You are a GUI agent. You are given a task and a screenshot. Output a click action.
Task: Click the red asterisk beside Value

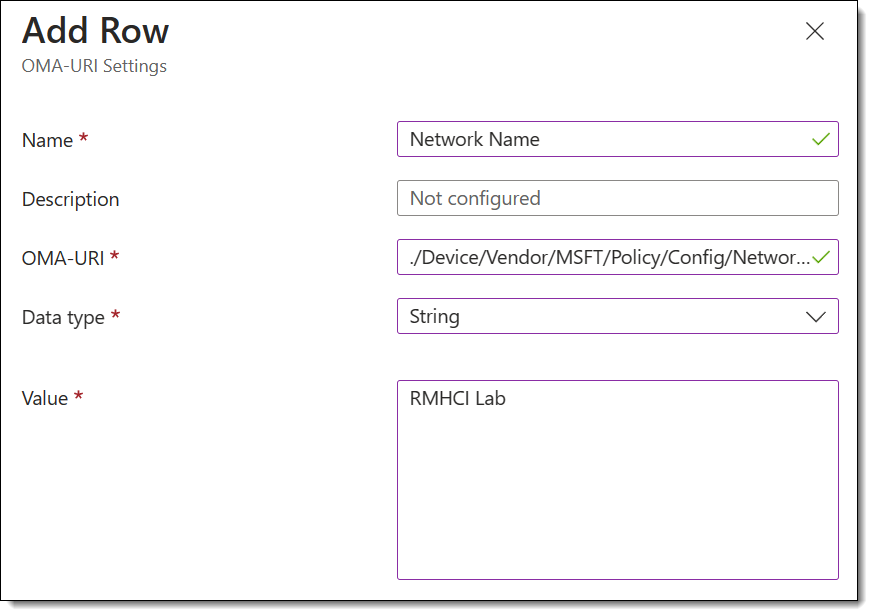click(79, 395)
